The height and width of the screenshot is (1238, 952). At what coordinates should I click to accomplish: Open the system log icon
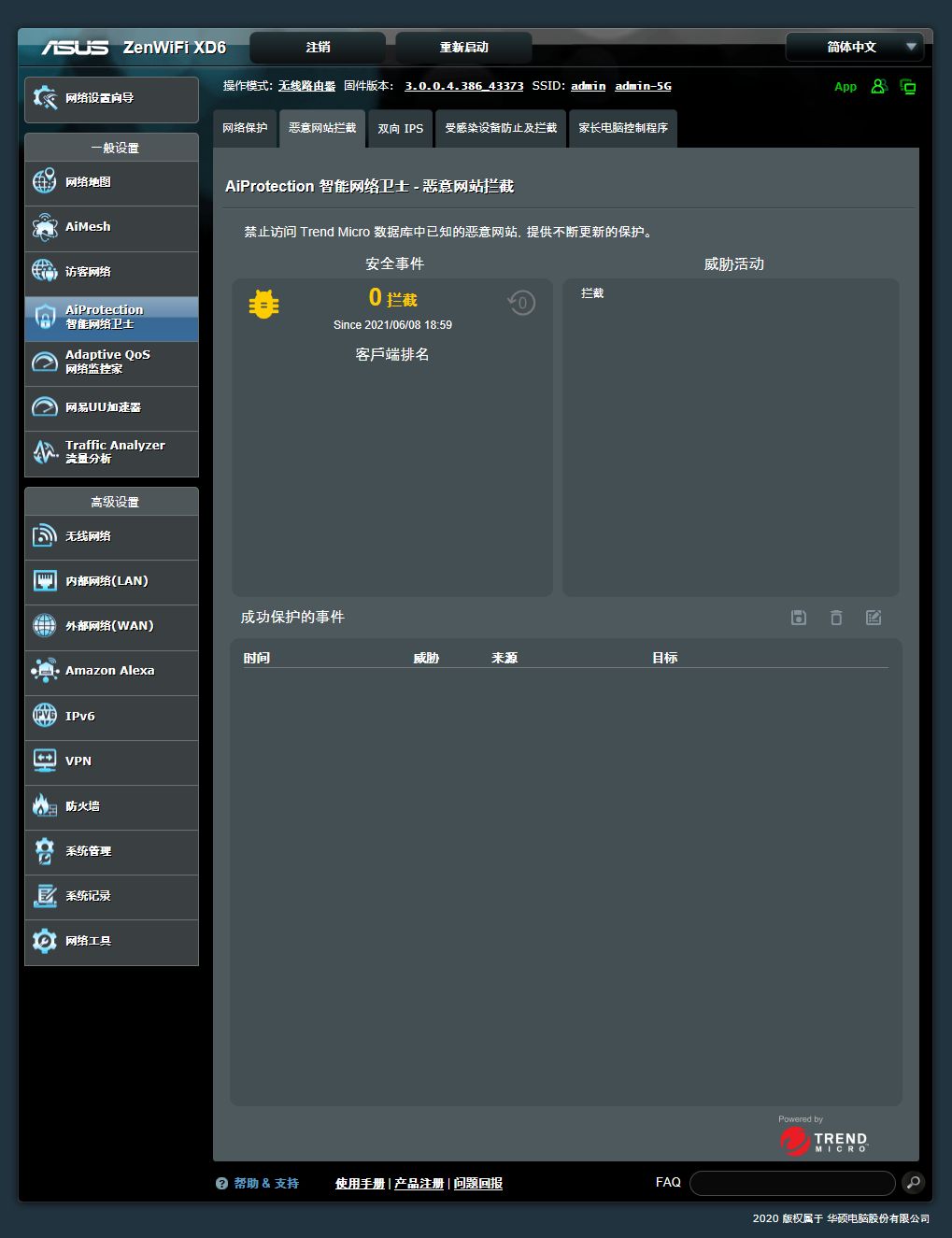[x=45, y=896]
